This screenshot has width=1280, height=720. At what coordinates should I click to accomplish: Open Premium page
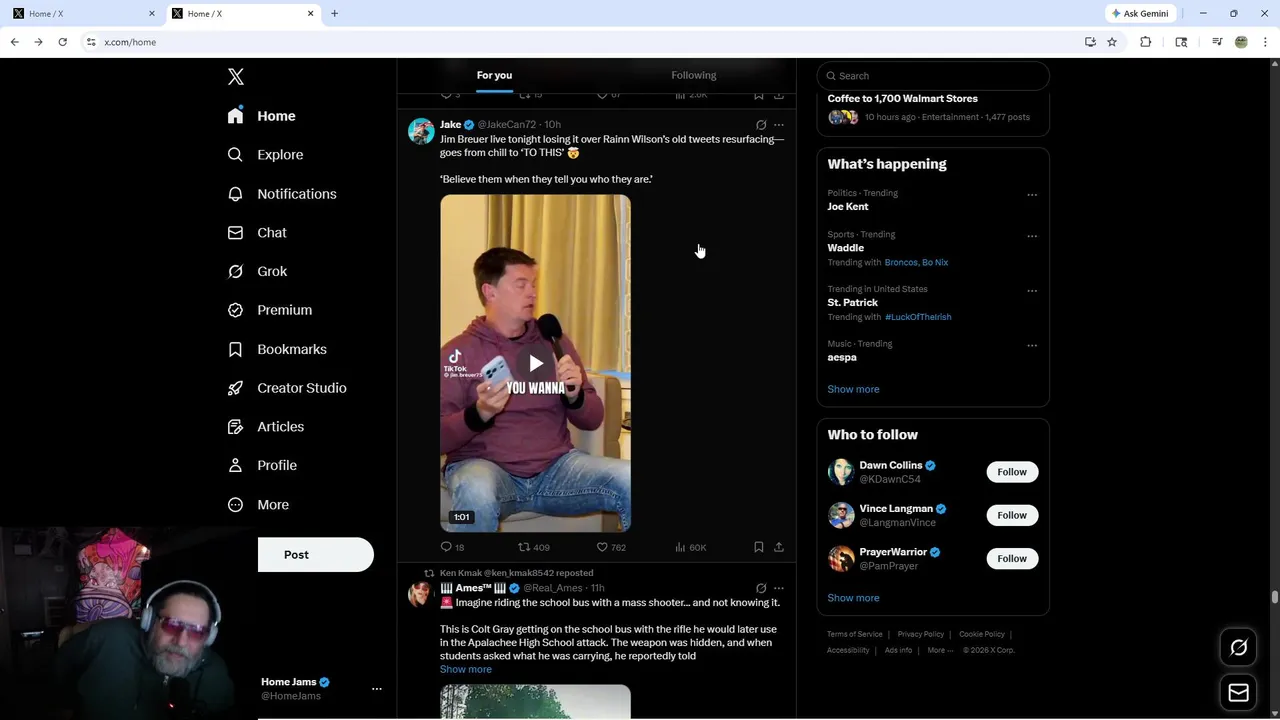(x=270, y=310)
